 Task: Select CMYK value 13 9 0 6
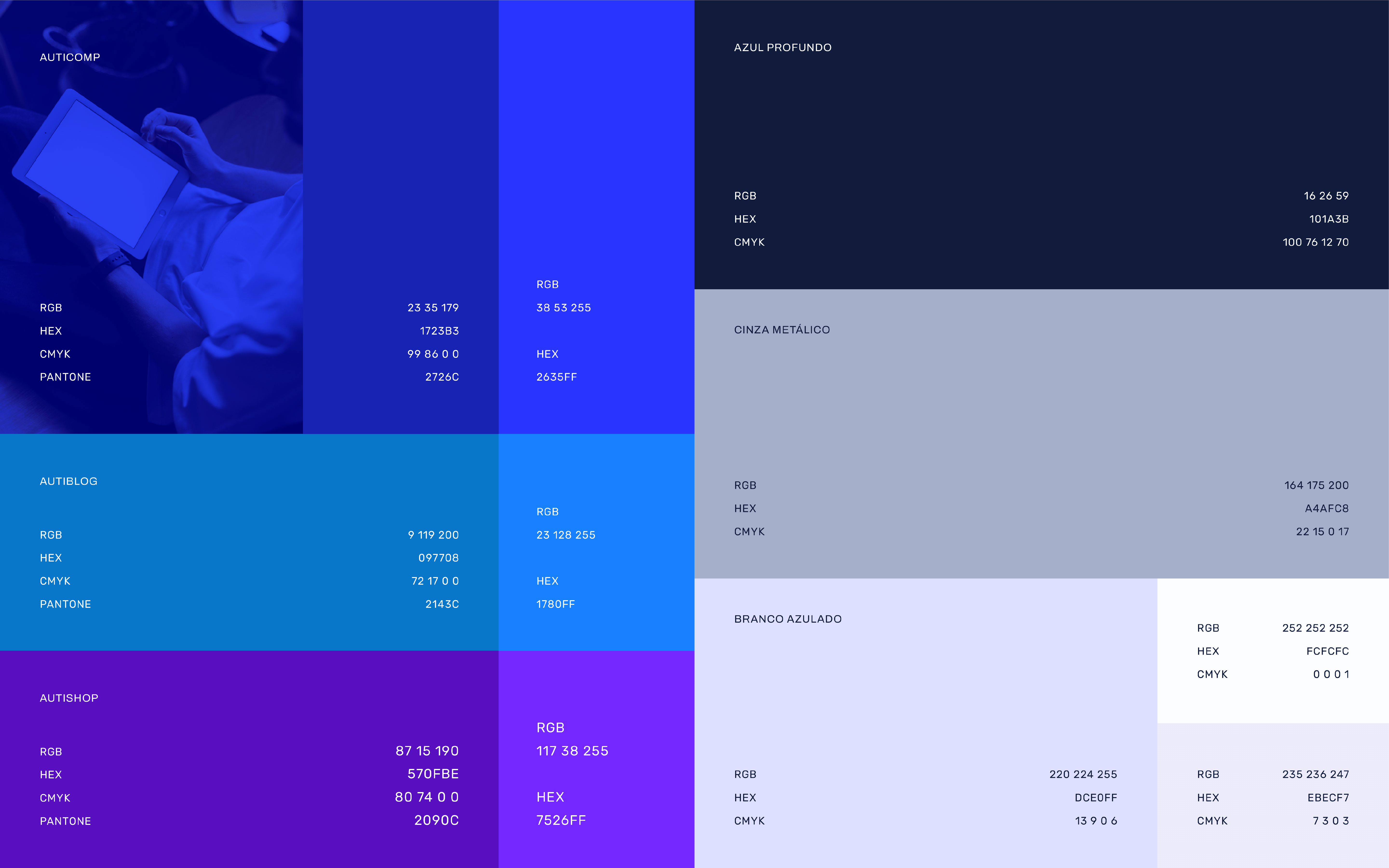click(x=1096, y=821)
